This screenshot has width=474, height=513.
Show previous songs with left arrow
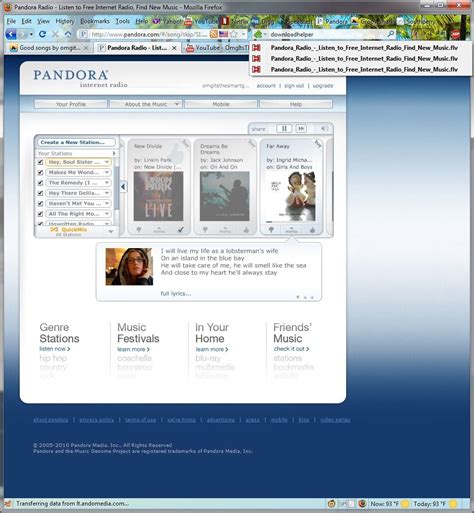click(123, 187)
